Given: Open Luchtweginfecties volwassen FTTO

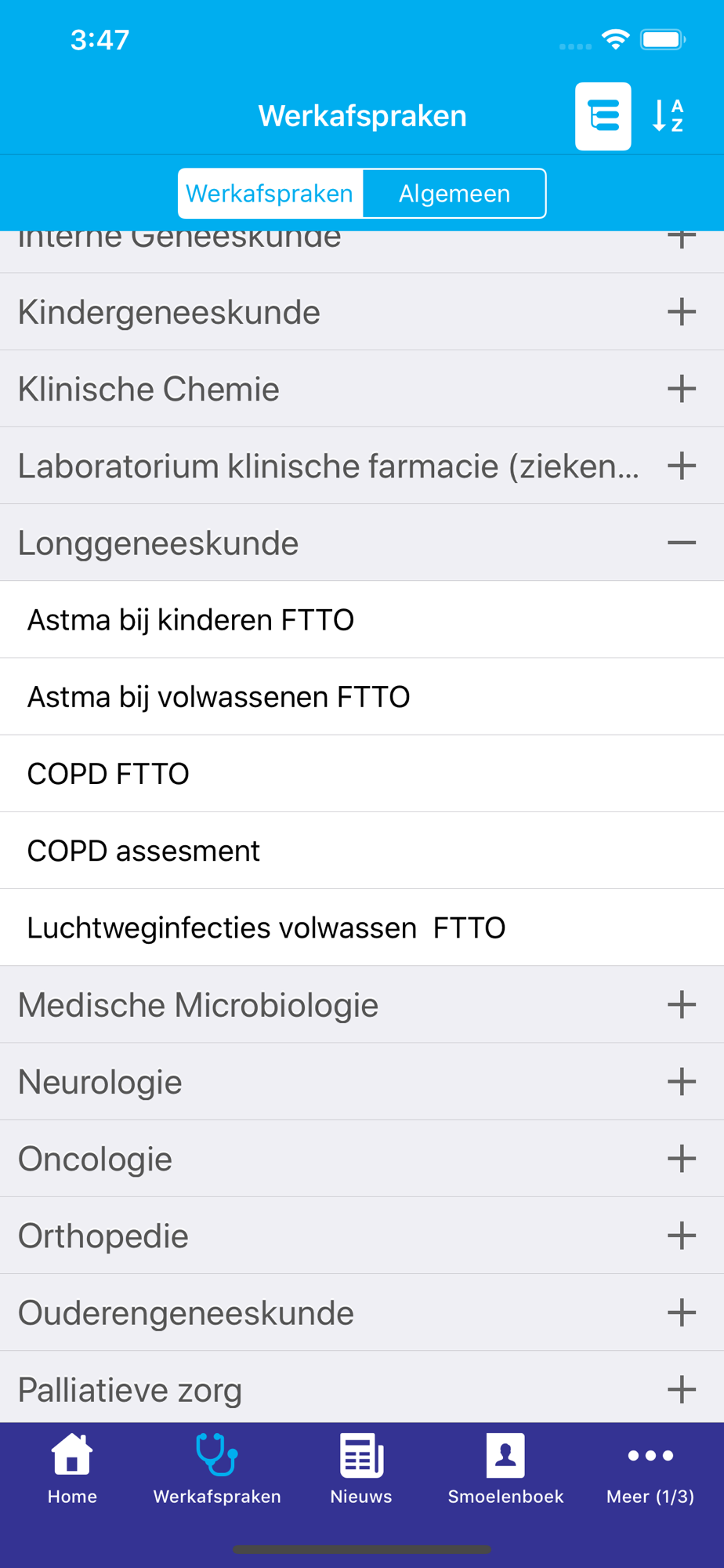Looking at the screenshot, I should [266, 927].
